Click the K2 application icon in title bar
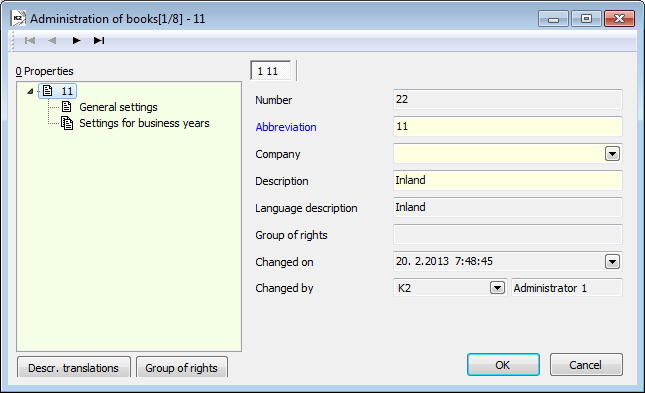 [x=18, y=19]
